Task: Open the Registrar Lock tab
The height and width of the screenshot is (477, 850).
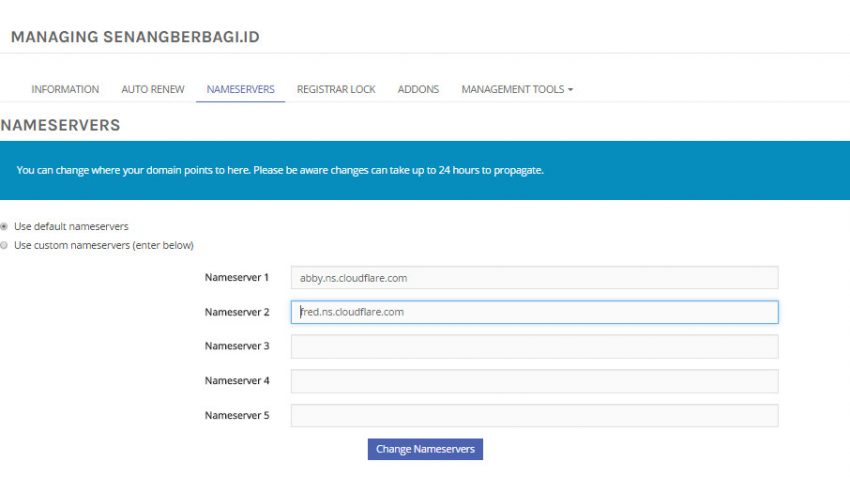Action: click(336, 89)
